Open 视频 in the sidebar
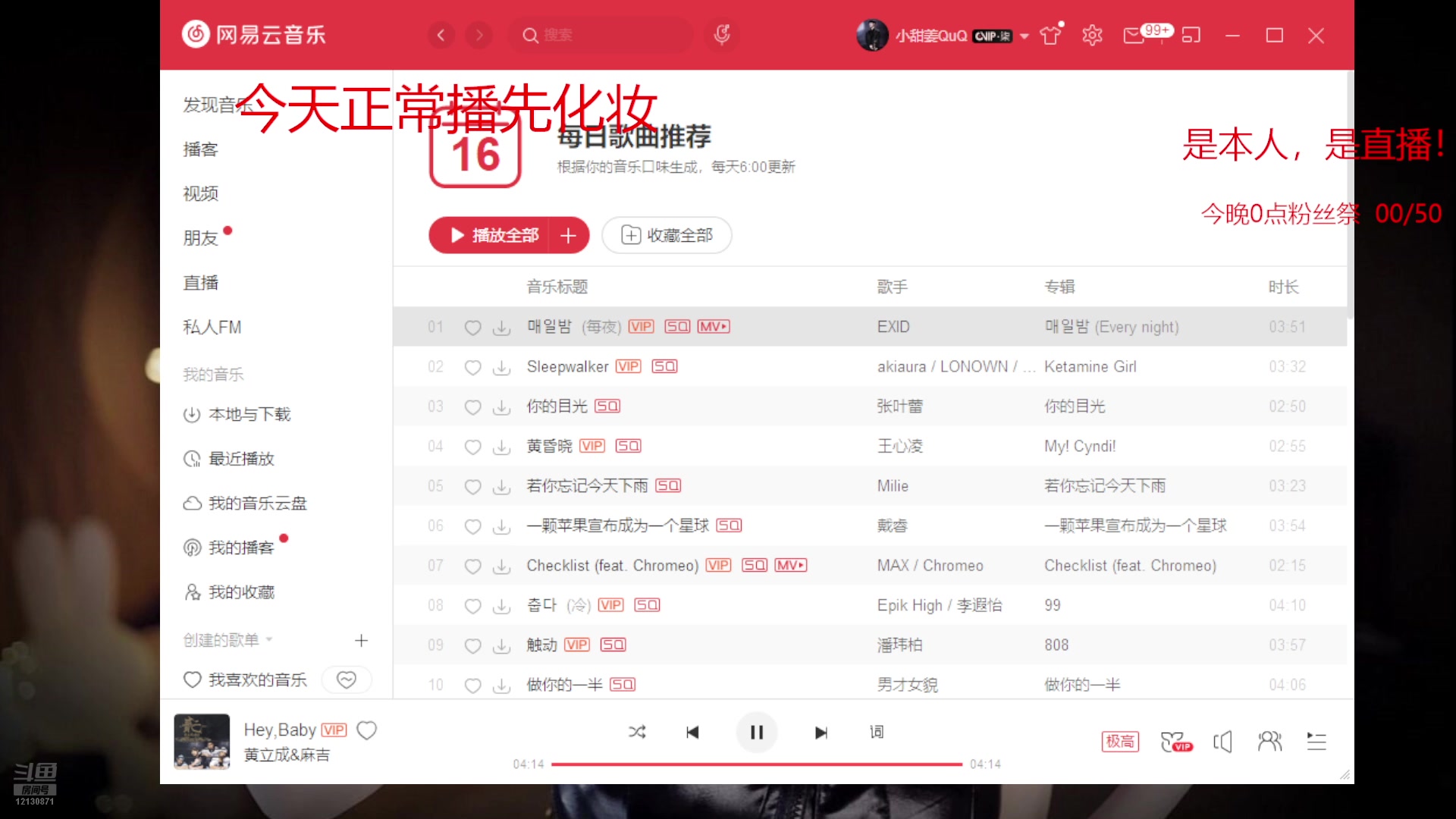The height and width of the screenshot is (819, 1456). [201, 193]
